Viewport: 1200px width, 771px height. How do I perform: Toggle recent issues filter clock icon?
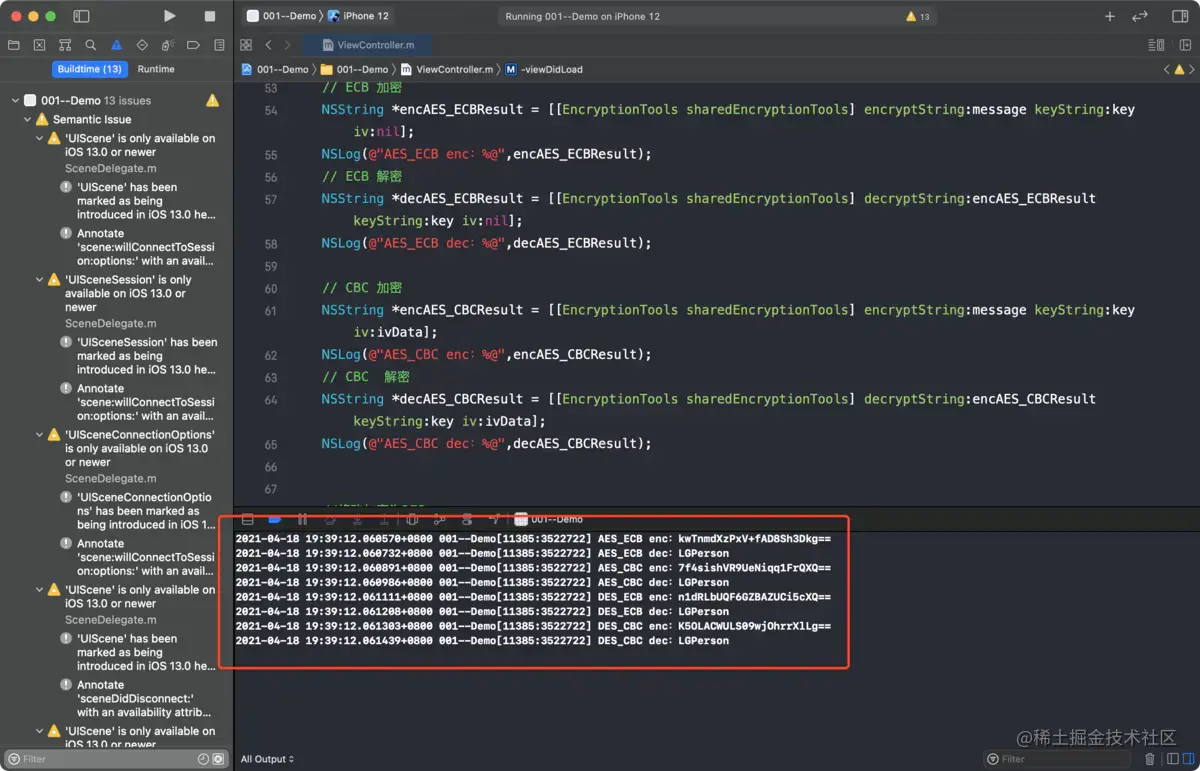click(x=204, y=759)
